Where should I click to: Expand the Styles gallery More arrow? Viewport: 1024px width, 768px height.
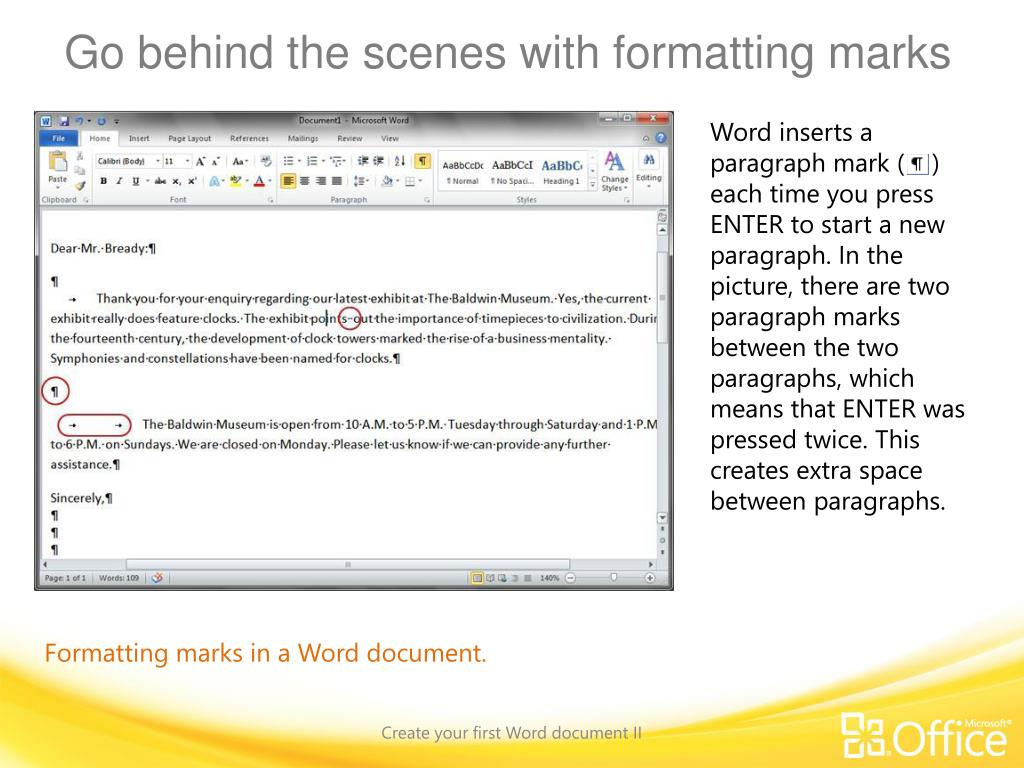point(592,185)
